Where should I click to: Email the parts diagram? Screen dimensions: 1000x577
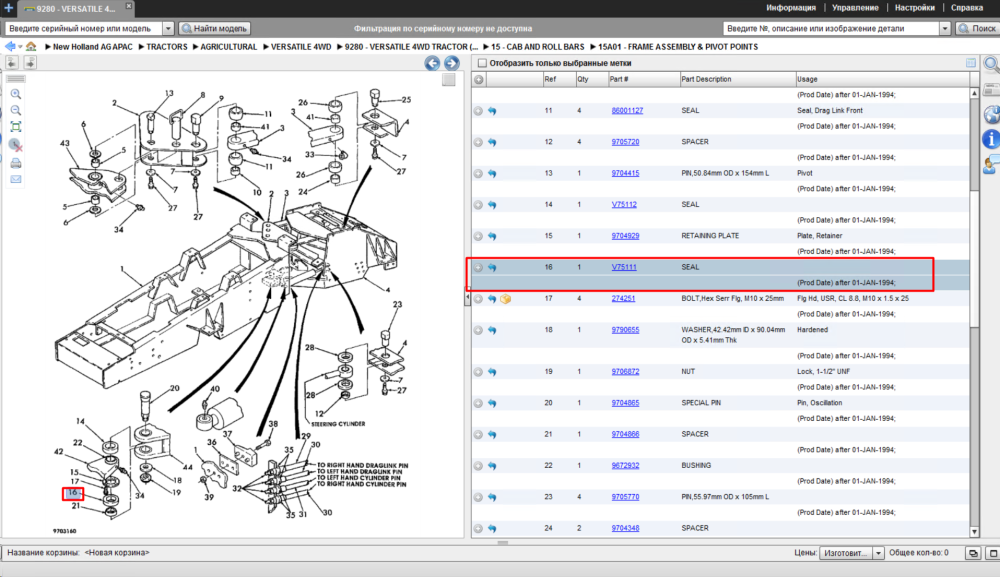[x=16, y=179]
